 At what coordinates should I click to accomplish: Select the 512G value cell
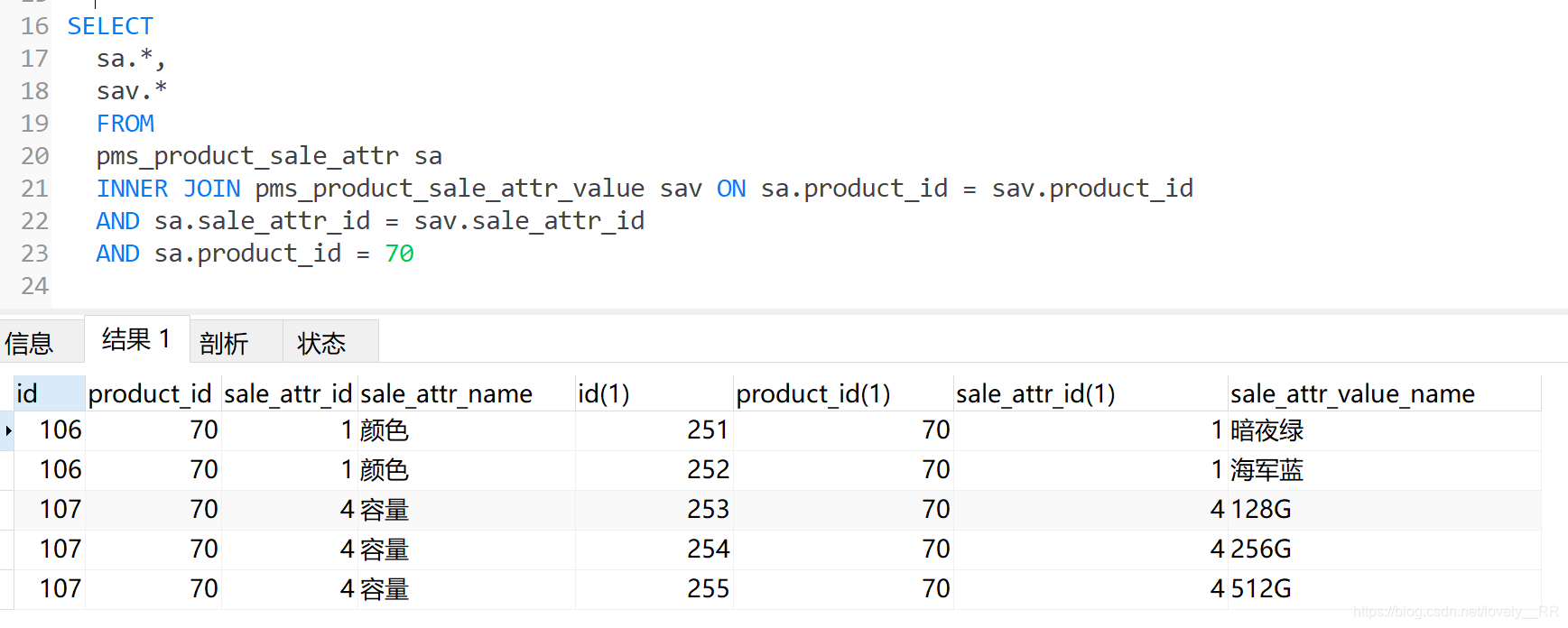1261,589
